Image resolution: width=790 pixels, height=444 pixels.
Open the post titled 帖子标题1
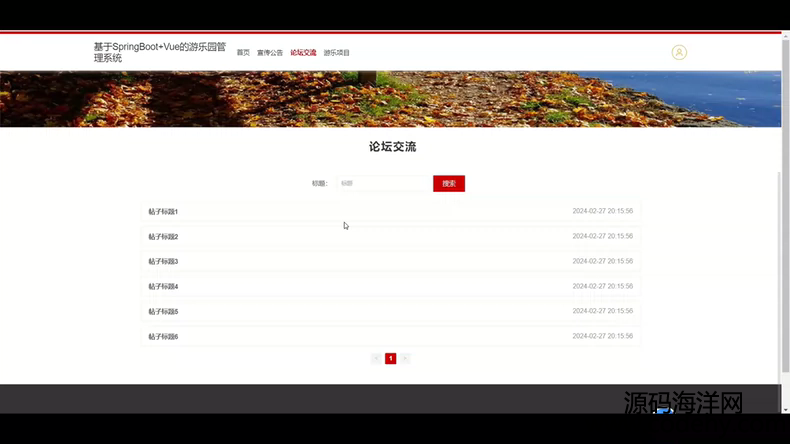(163, 211)
